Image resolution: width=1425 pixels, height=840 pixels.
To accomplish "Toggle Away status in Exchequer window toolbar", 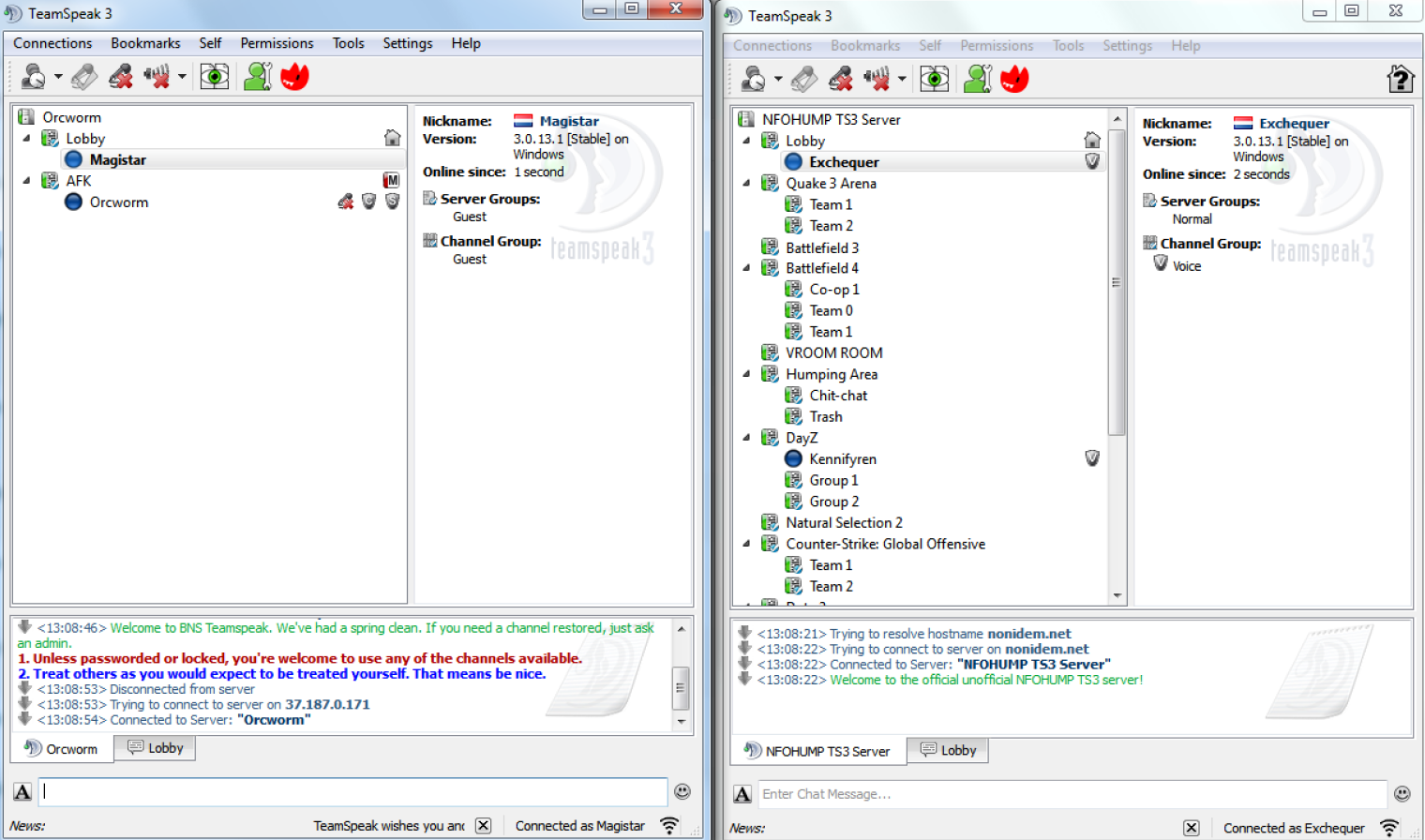I will (x=754, y=79).
